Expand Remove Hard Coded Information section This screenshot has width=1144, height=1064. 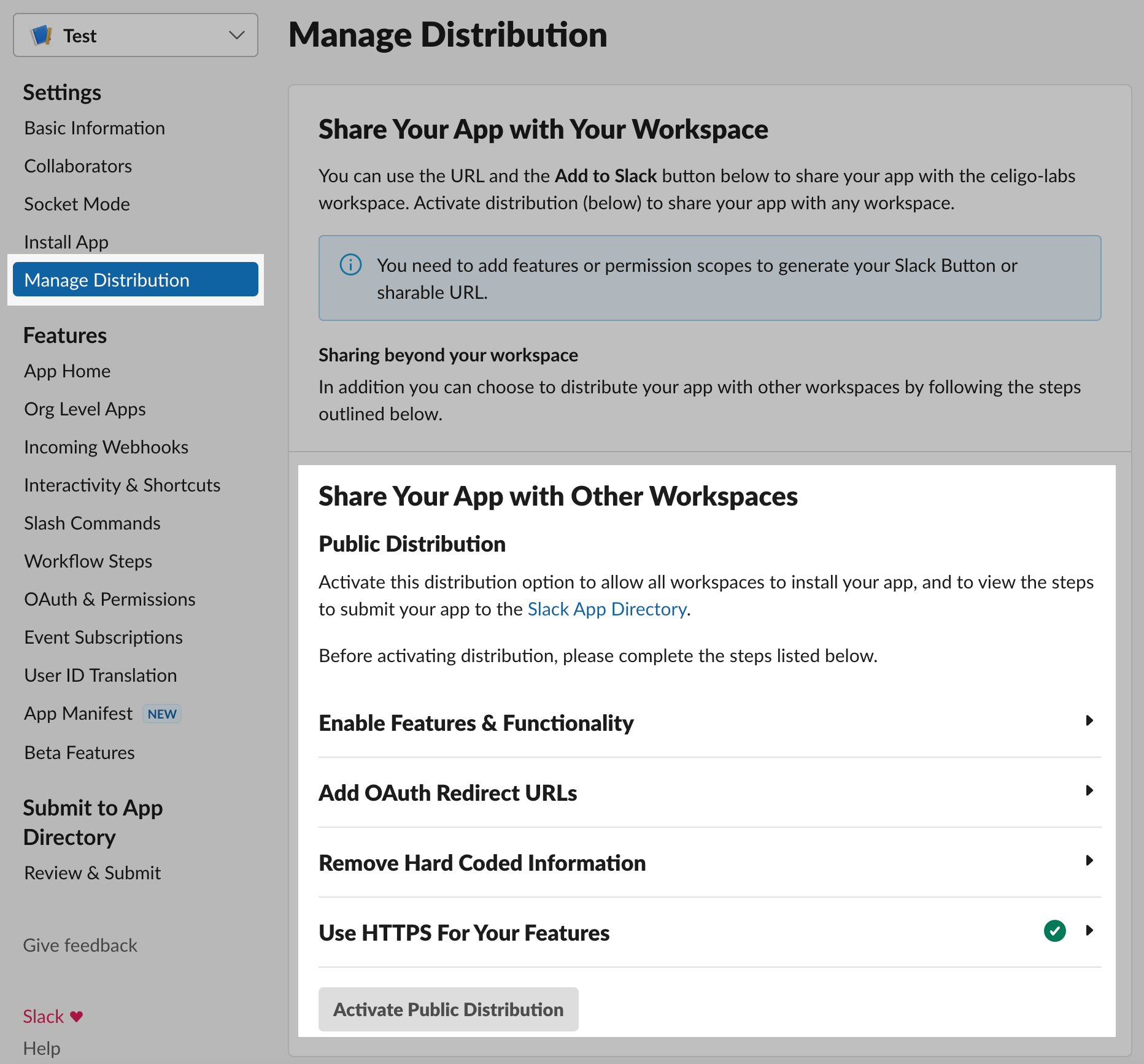[1089, 860]
